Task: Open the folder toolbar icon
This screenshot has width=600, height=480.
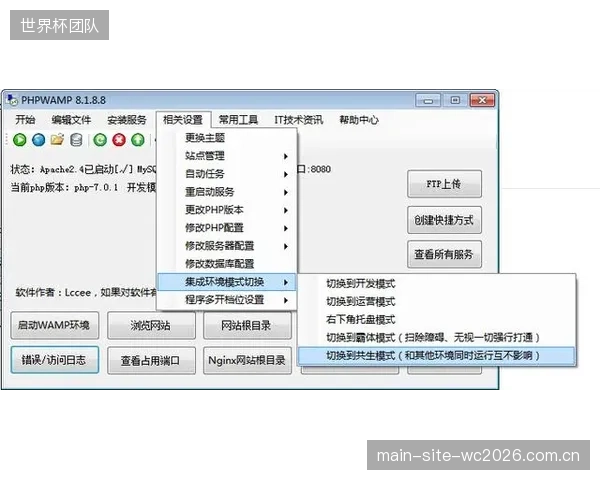Action: pyautogui.click(x=57, y=139)
